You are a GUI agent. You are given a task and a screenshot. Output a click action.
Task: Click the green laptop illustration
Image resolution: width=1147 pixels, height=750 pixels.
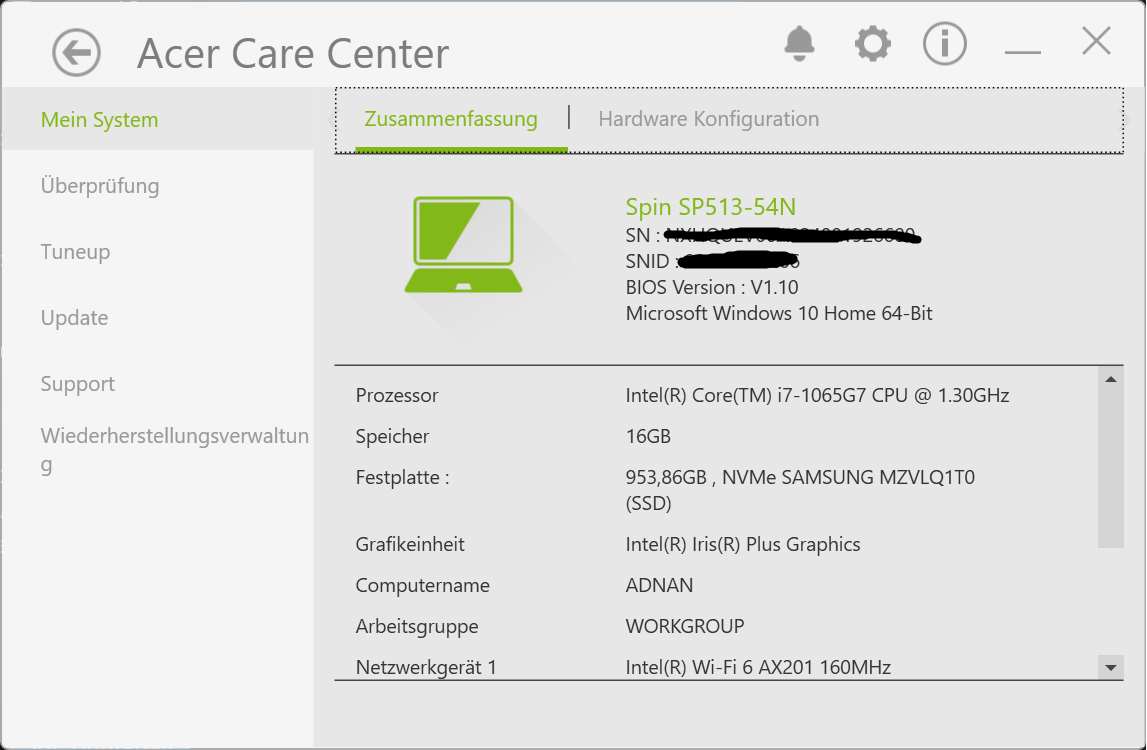pos(463,244)
